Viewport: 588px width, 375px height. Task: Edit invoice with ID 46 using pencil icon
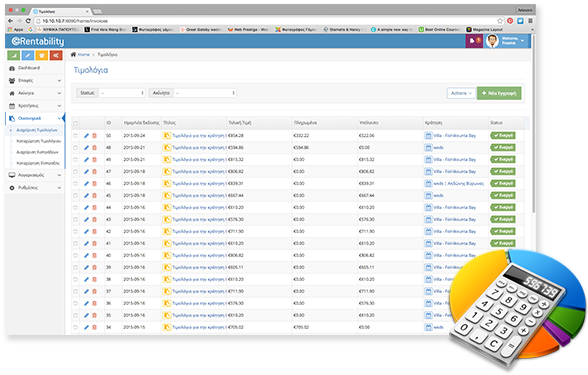pos(86,184)
